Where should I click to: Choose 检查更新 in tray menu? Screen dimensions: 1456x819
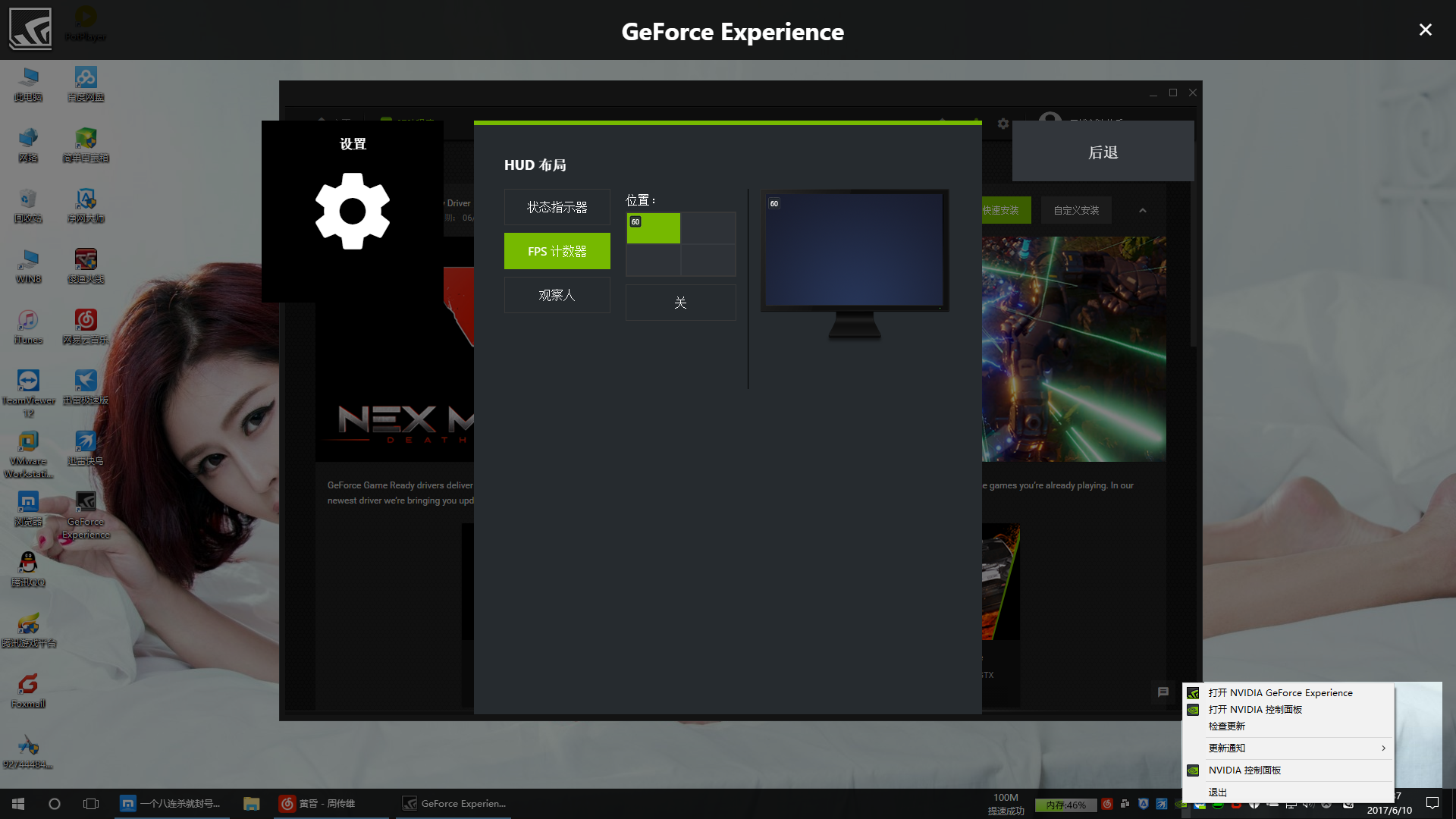1289,726
